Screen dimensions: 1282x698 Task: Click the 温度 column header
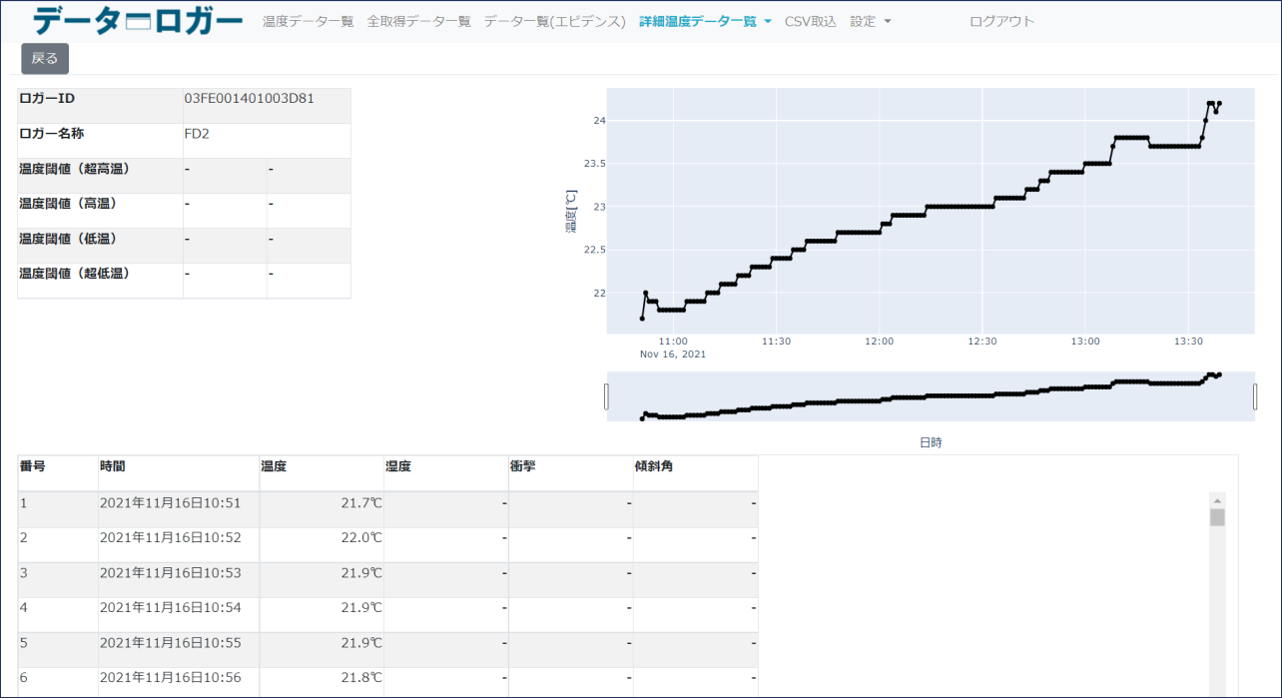coord(274,466)
